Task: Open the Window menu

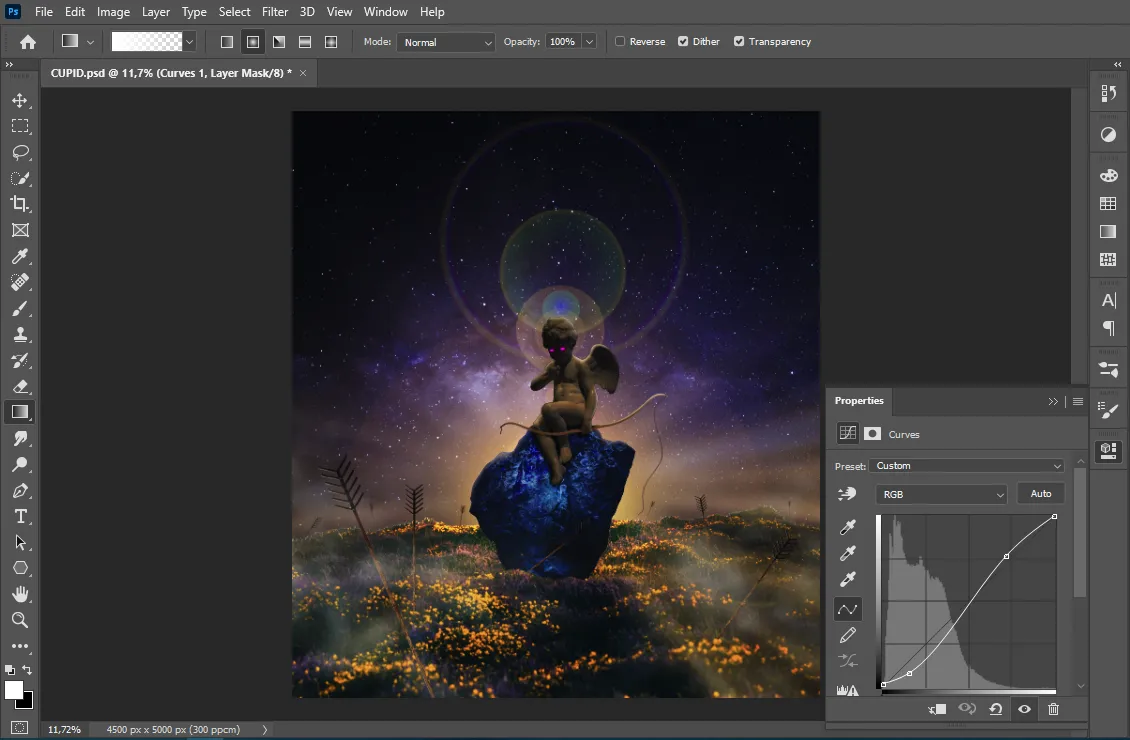Action: point(386,12)
